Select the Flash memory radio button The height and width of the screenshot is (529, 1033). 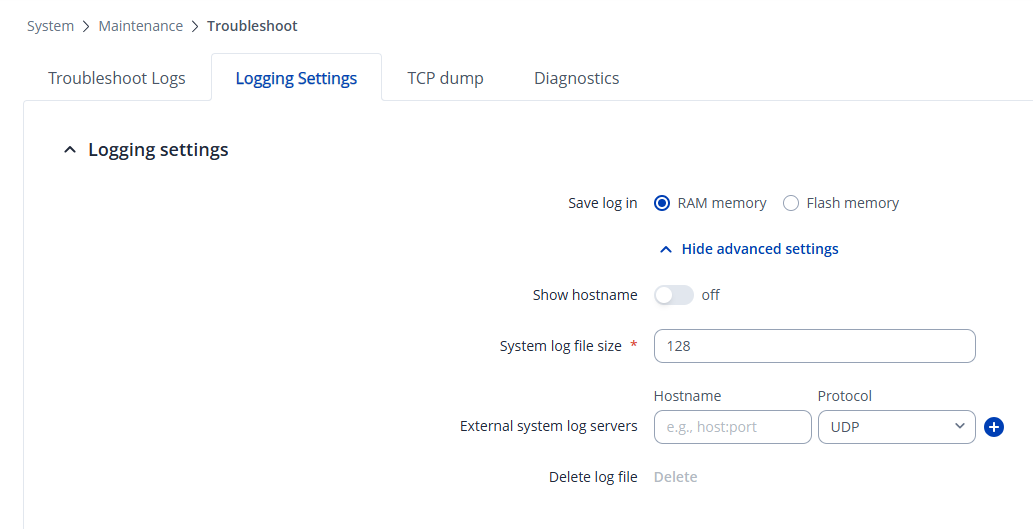point(791,203)
